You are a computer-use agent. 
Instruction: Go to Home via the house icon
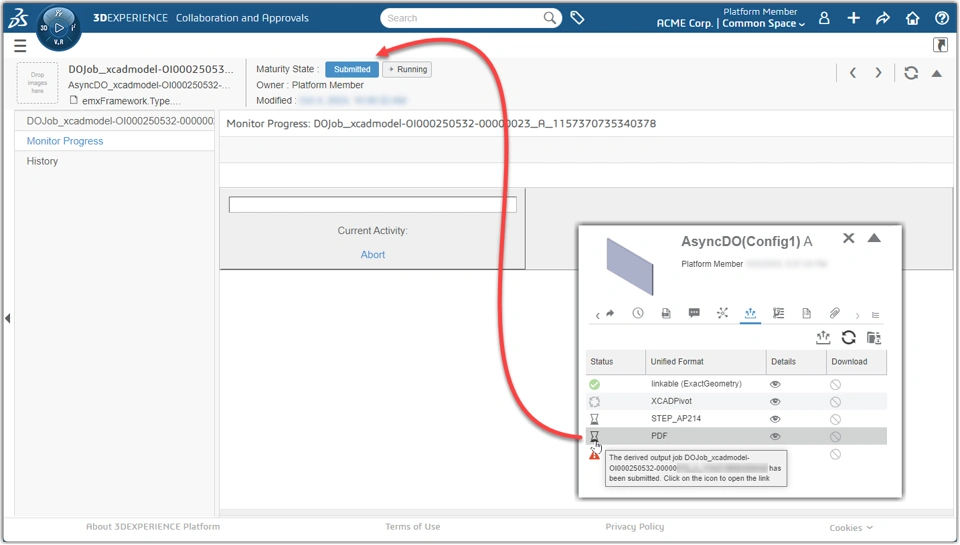(912, 18)
